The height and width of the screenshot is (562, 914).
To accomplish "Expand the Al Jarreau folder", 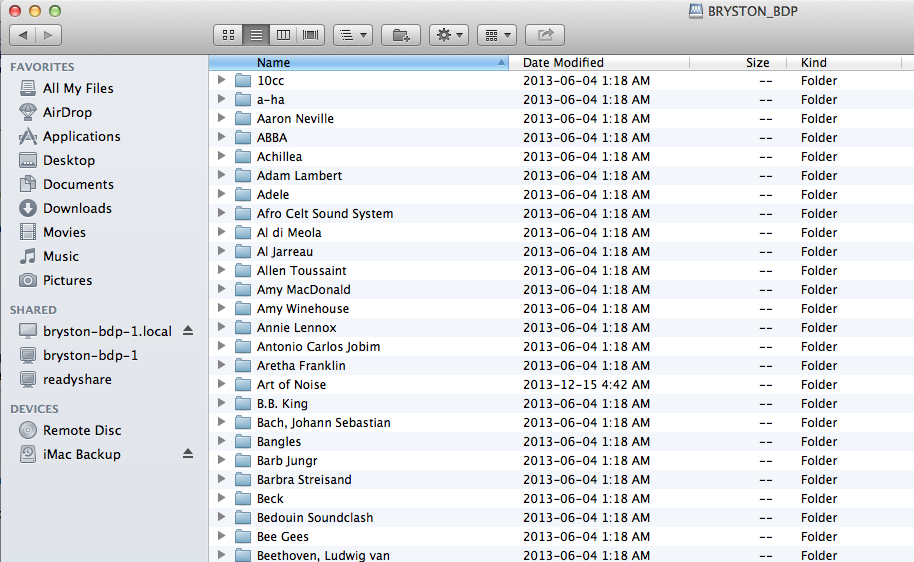I will click(222, 251).
